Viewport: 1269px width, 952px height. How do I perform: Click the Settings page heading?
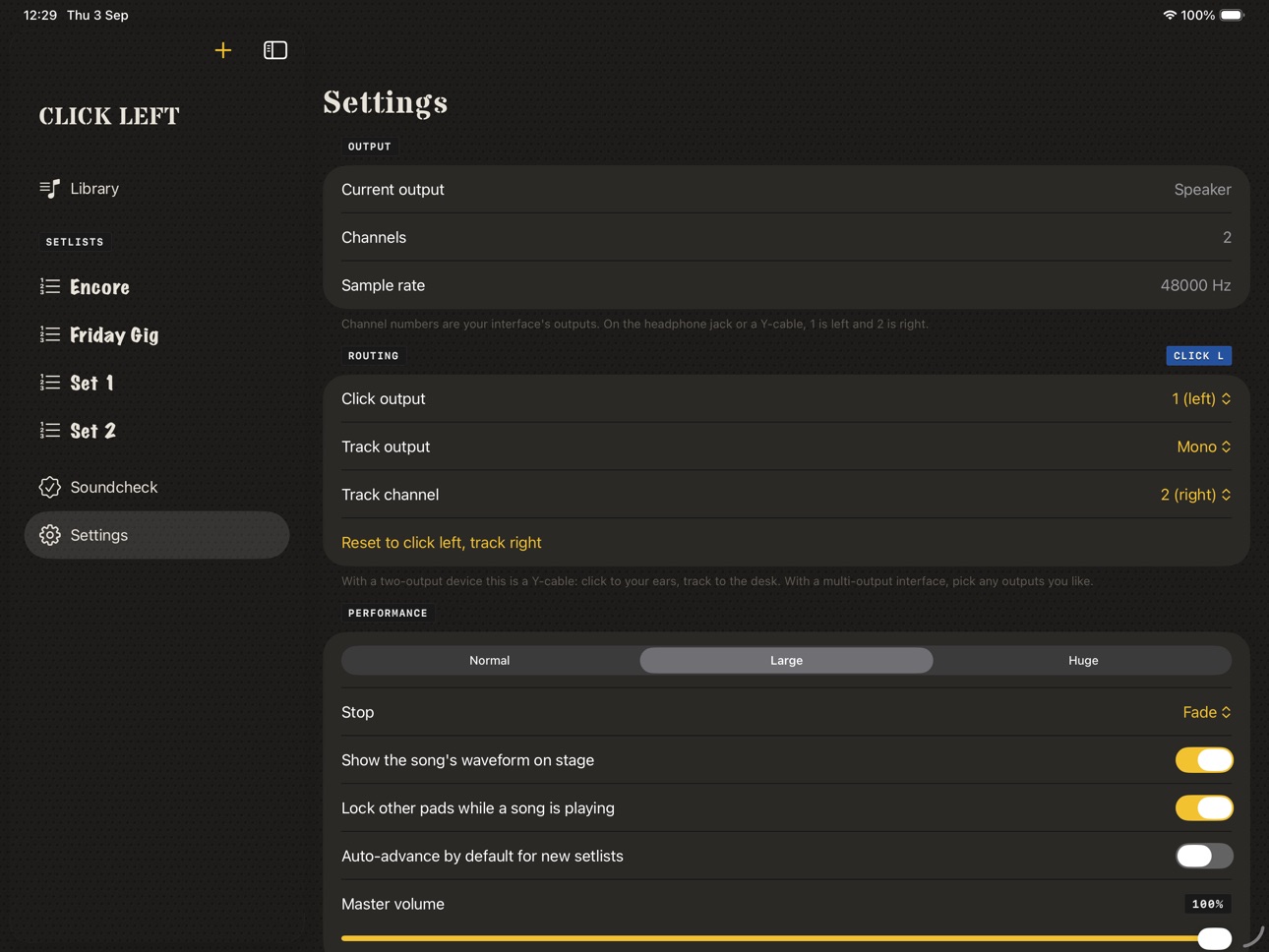pyautogui.click(x=386, y=102)
